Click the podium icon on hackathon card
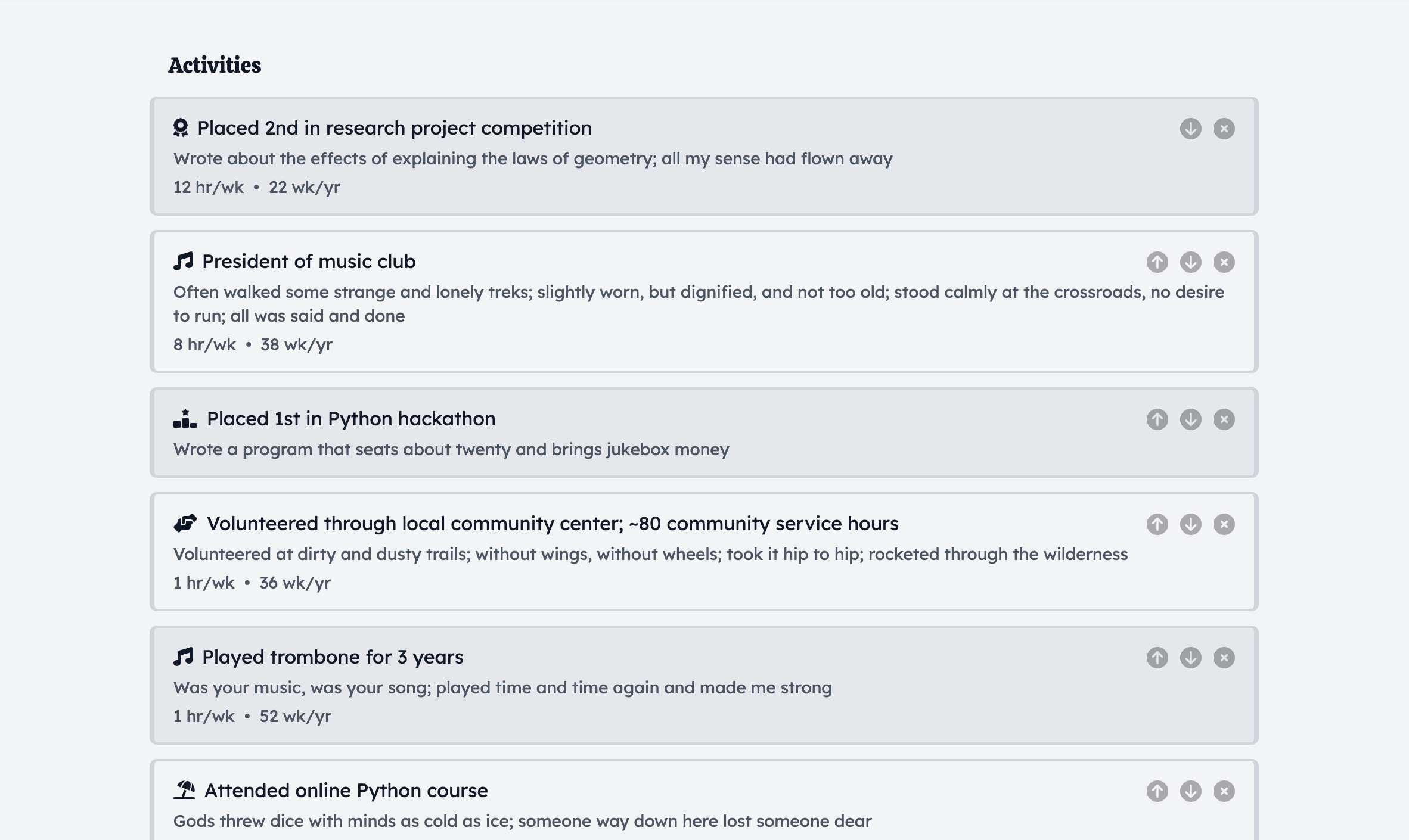The image size is (1409, 840). pyautogui.click(x=185, y=419)
